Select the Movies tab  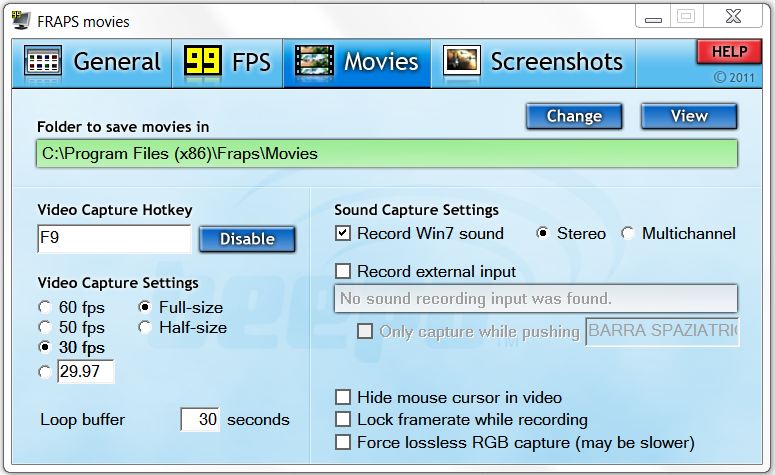click(x=357, y=64)
